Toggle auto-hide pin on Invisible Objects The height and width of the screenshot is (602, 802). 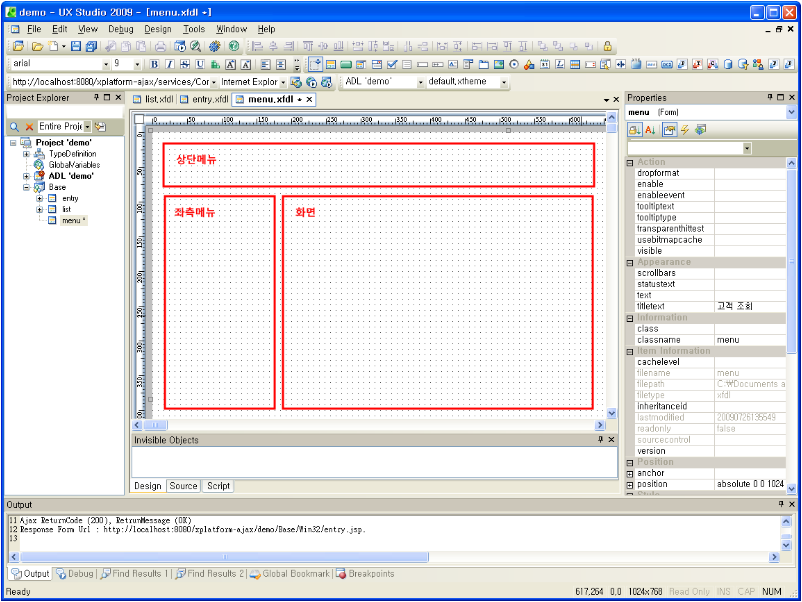600,439
